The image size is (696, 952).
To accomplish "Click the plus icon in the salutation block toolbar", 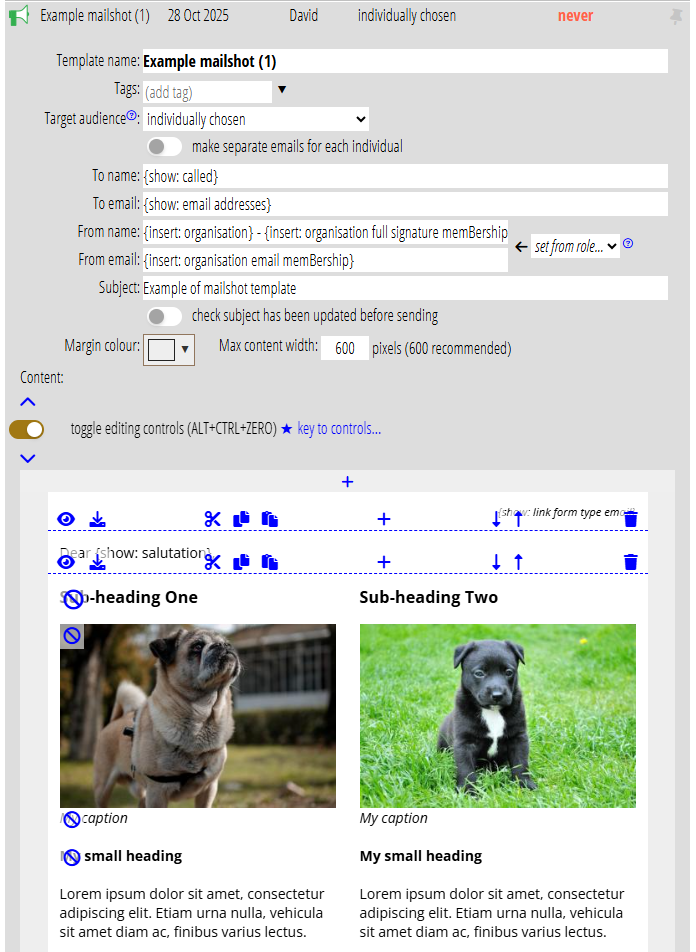I will point(383,562).
